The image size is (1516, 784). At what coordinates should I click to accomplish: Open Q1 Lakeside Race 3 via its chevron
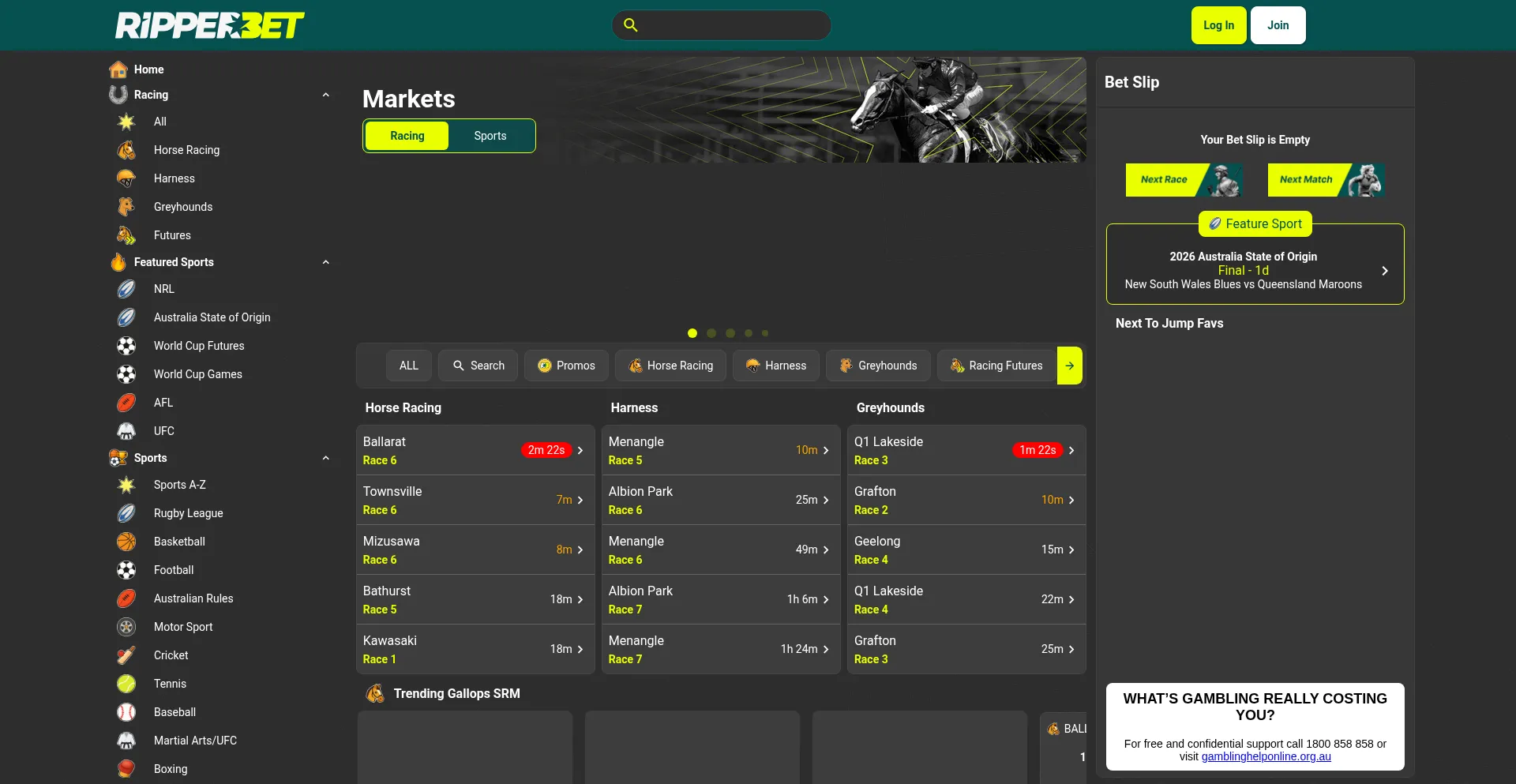click(1071, 450)
